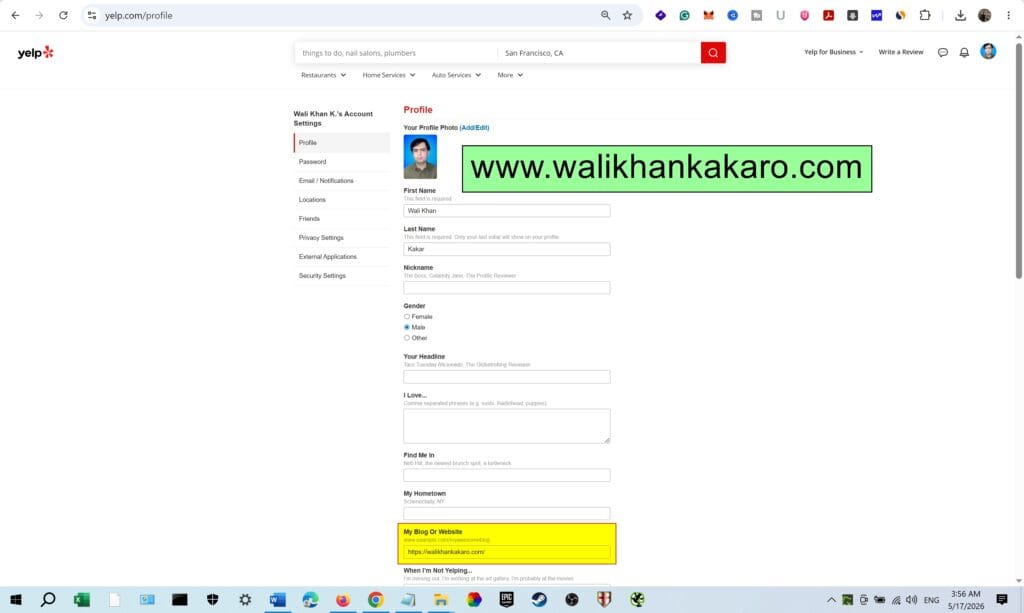
Task: Open the site information icon beside the URL
Action: point(92,15)
